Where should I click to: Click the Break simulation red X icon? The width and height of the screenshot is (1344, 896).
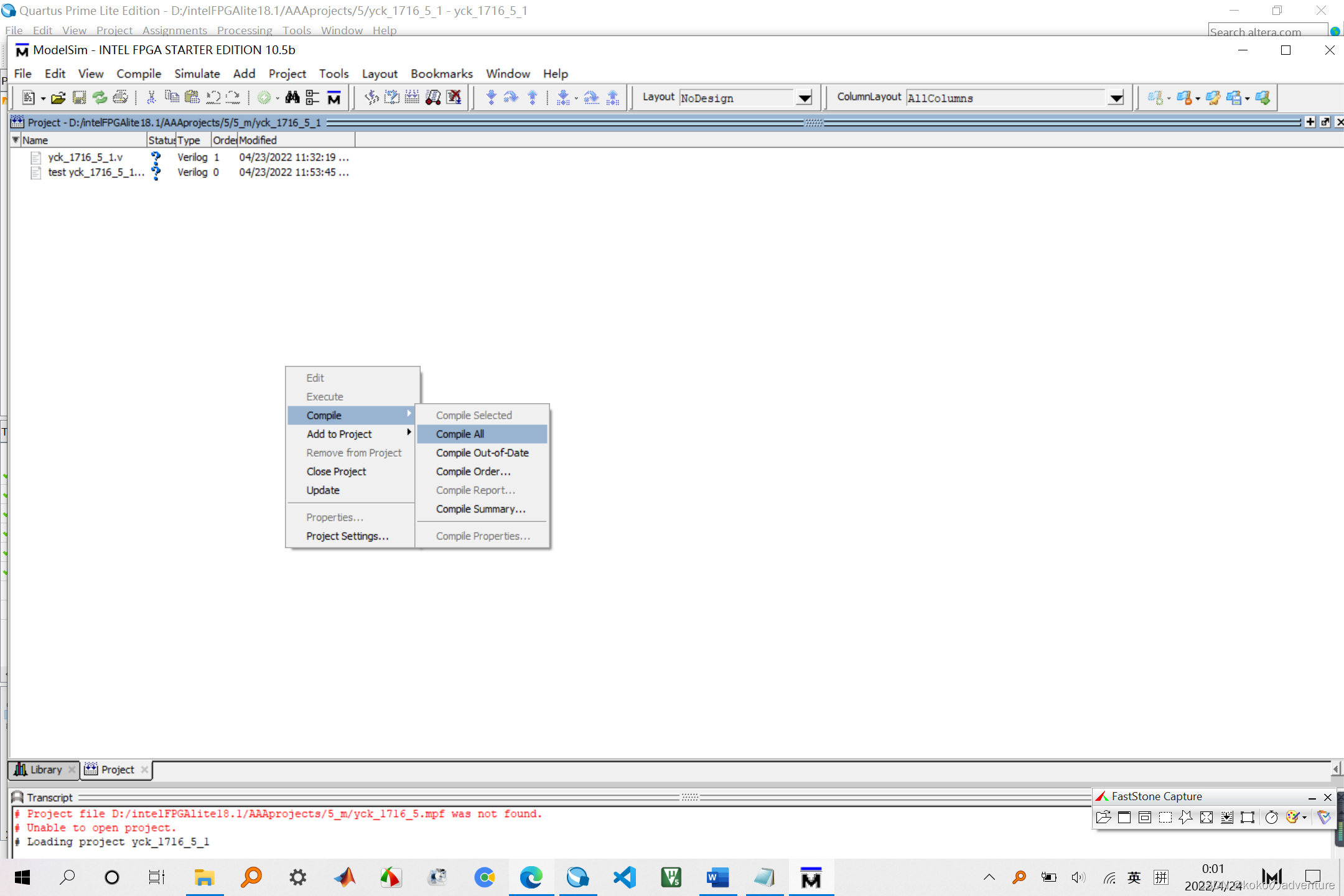click(x=454, y=98)
